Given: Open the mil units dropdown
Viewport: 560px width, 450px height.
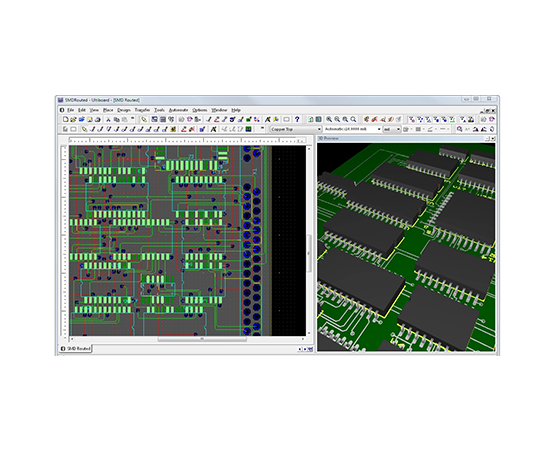Looking at the screenshot, I should [x=392, y=129].
